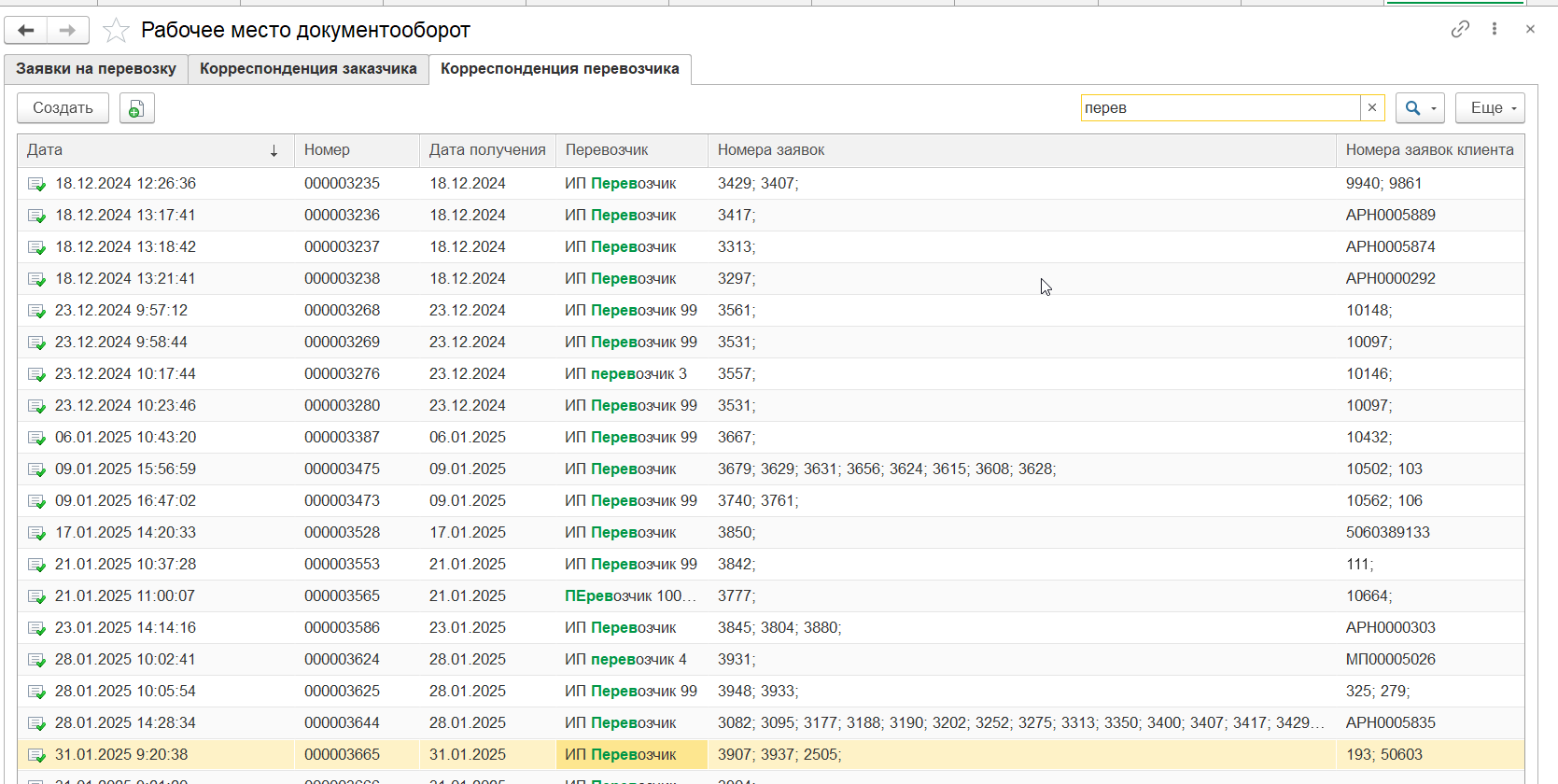The width and height of the screenshot is (1558, 784).
Task: Open the magnifier search dropdown
Action: click(x=1420, y=108)
